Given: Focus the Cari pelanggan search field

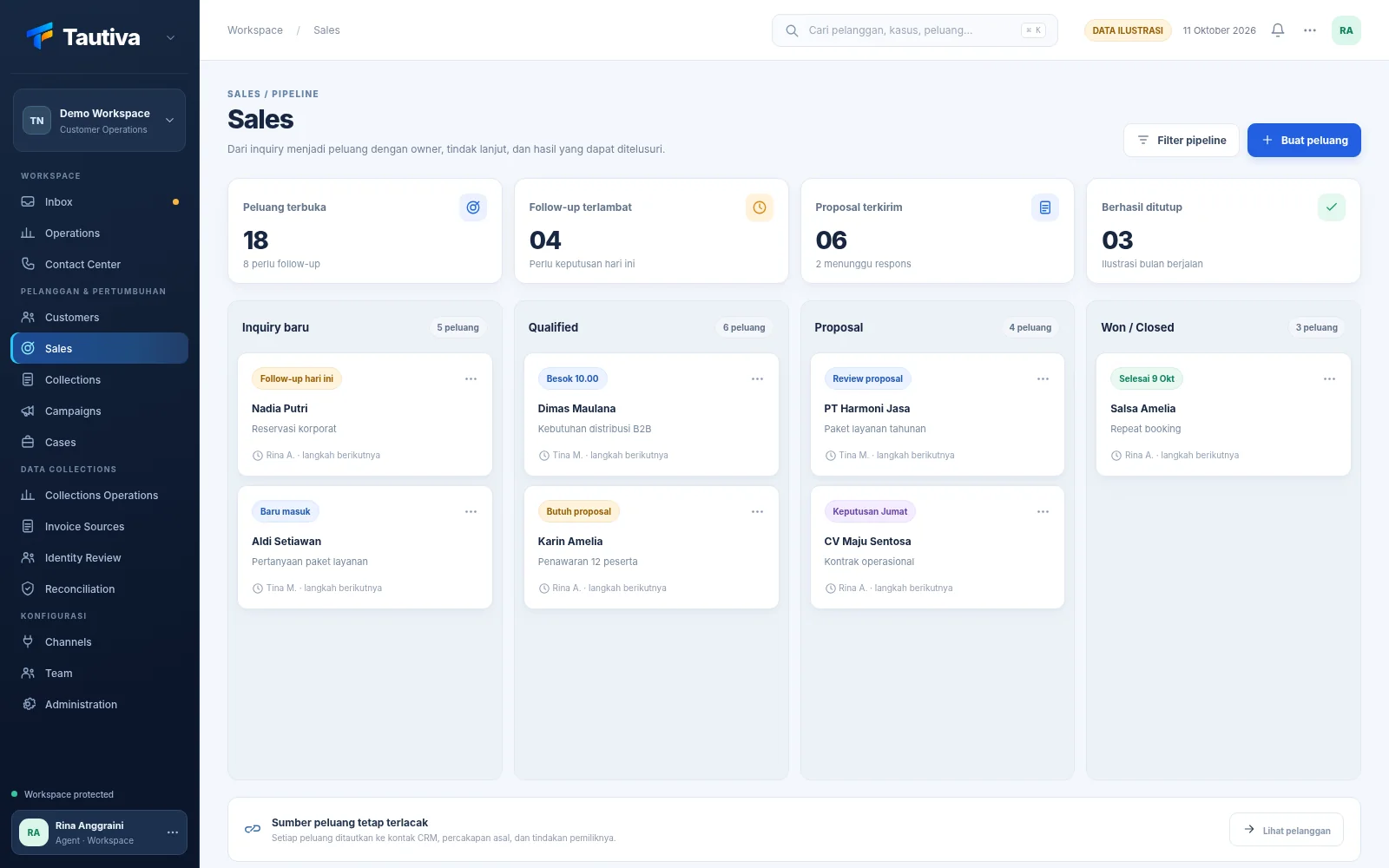Looking at the screenshot, I should click(915, 30).
